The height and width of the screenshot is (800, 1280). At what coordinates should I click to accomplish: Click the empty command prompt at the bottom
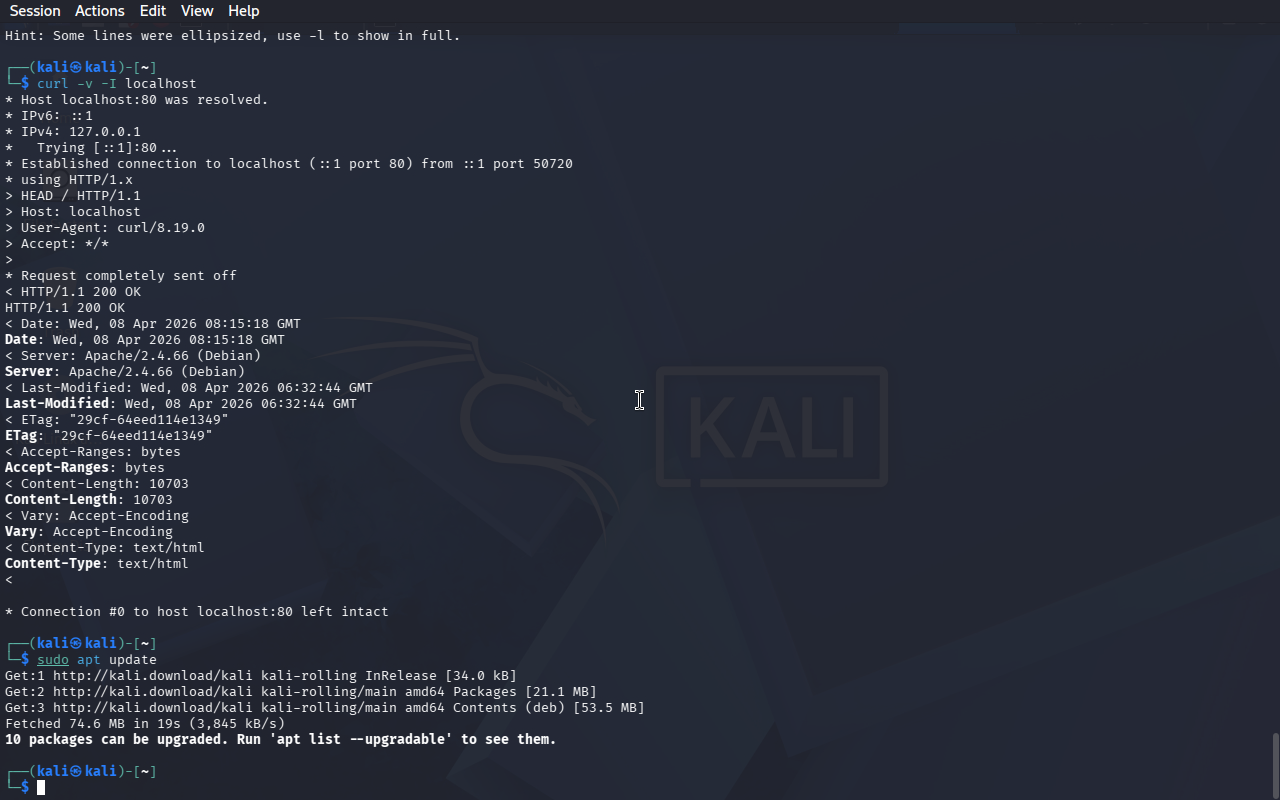pos(42,787)
